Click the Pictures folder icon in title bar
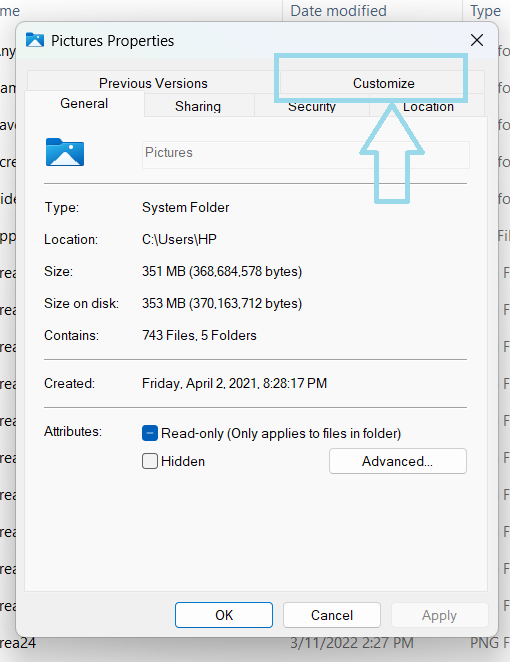This screenshot has width=510, height=662. tap(35, 40)
